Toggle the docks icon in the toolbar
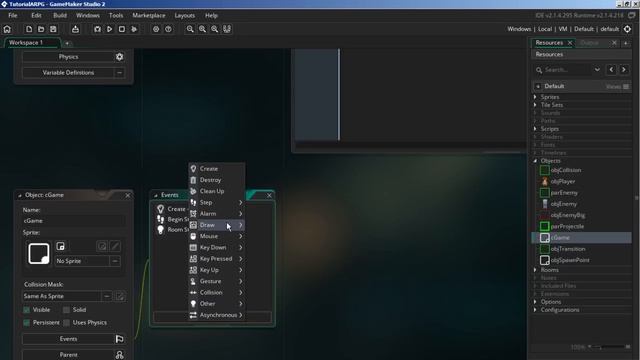 coord(227,29)
